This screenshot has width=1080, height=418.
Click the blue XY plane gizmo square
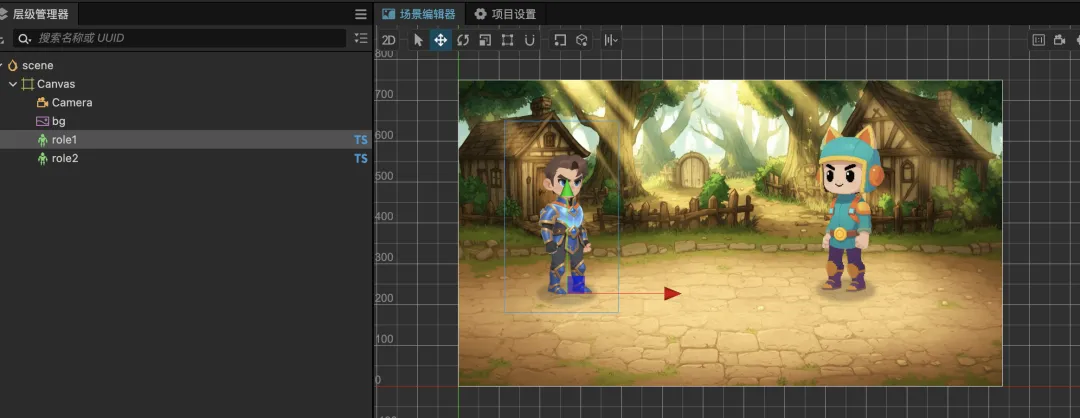pyautogui.click(x=577, y=284)
